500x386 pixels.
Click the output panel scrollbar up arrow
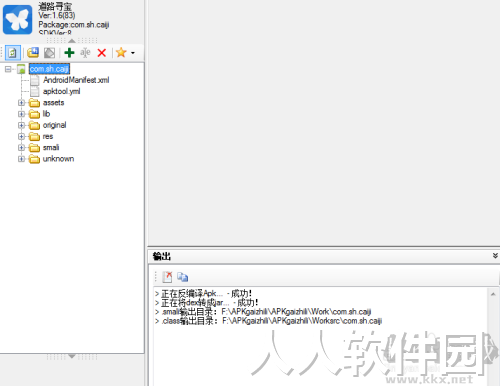tap(493, 294)
